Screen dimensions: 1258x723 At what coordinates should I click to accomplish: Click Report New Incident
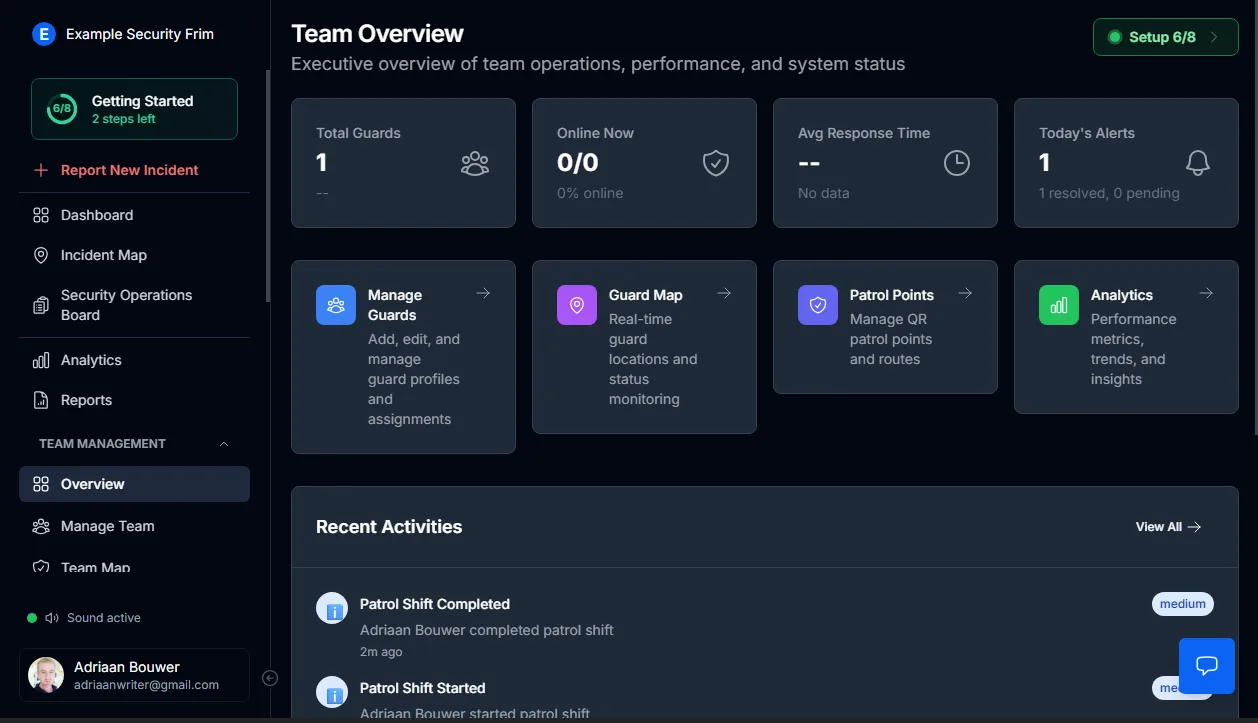pyautogui.click(x=129, y=170)
